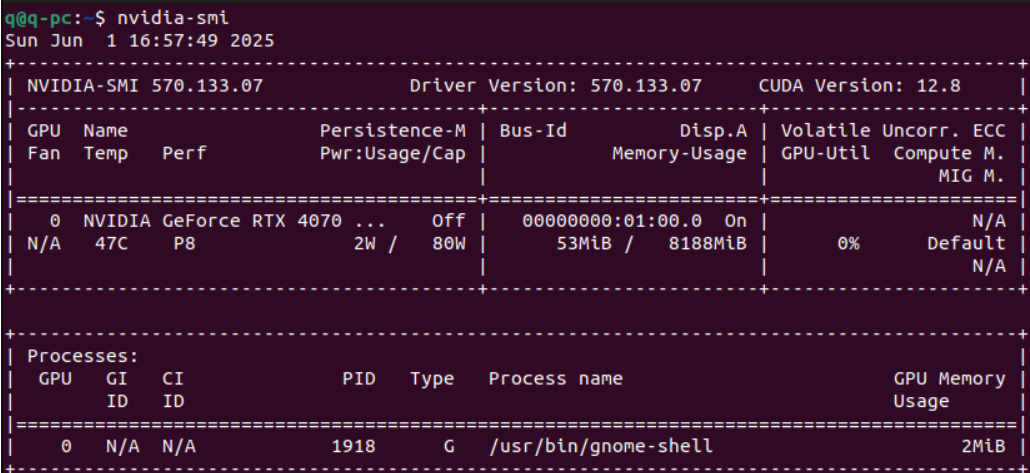This screenshot has width=1030, height=473.
Task: Click the CUDA Version 12.8 text
Action: tap(859, 86)
